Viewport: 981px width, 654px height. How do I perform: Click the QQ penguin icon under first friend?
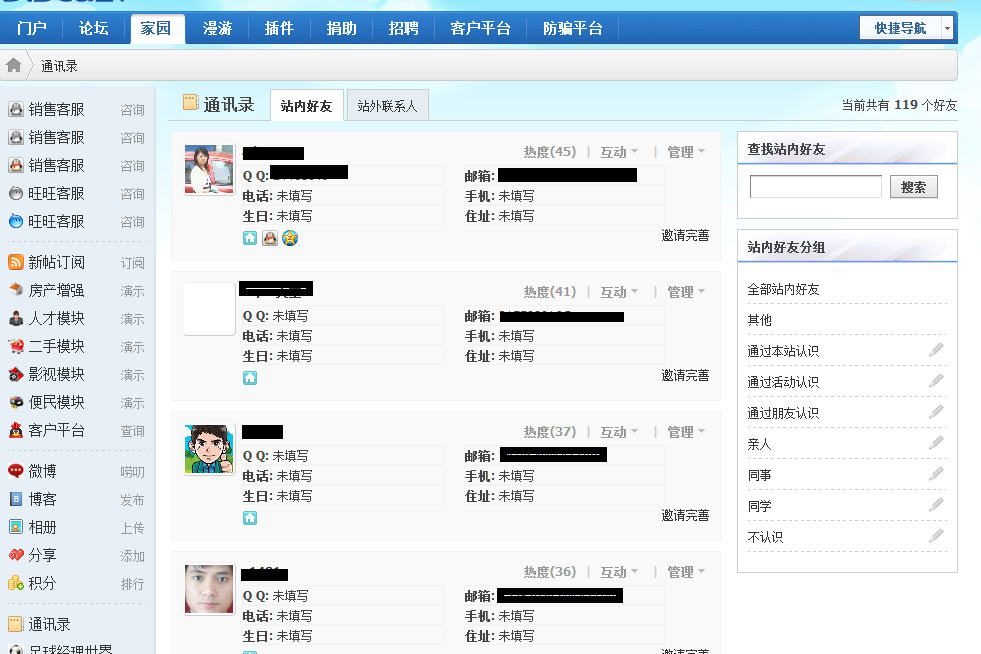[x=270, y=237]
